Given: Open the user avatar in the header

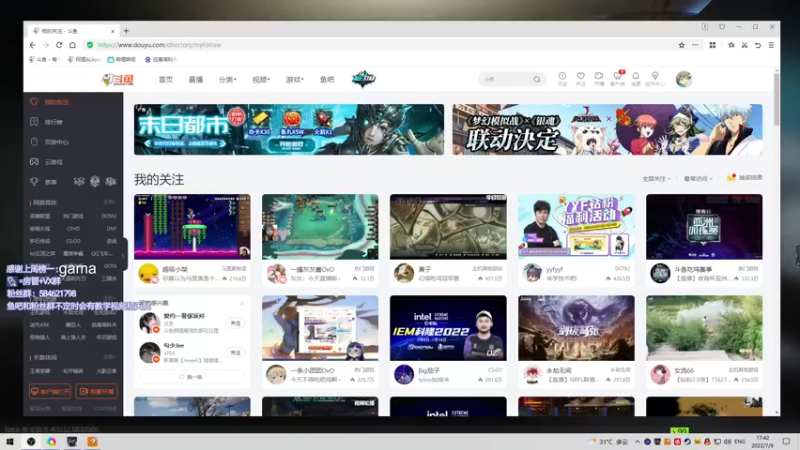Looking at the screenshot, I should [684, 79].
